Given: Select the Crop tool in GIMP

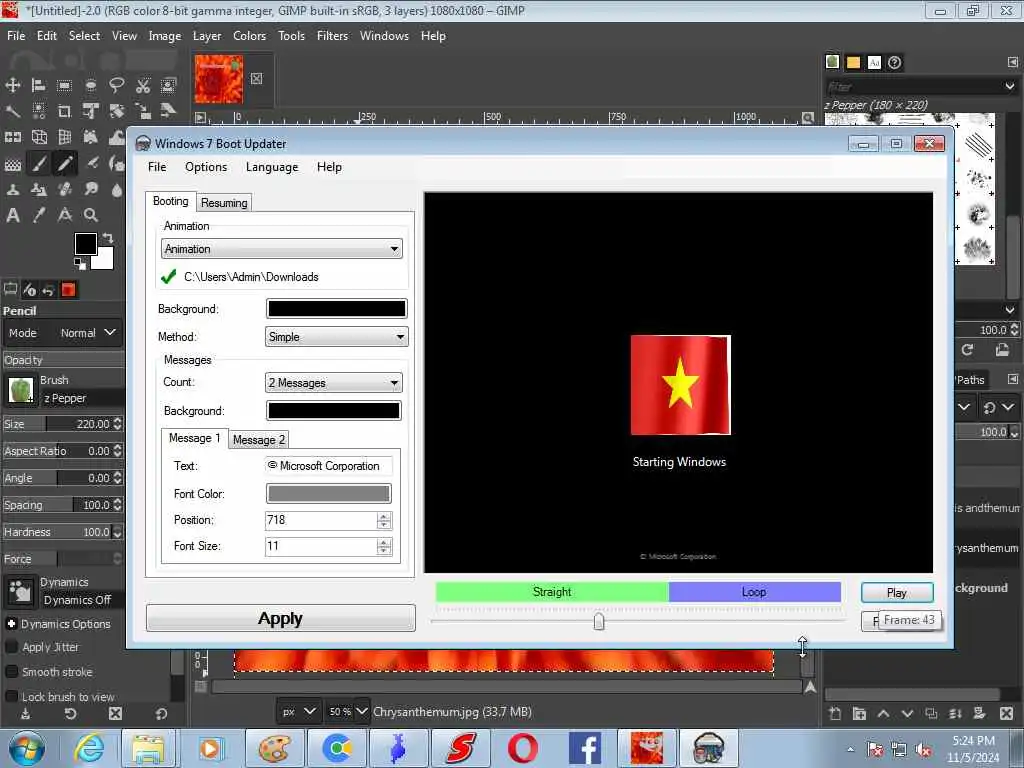Looking at the screenshot, I should click(x=64, y=111).
